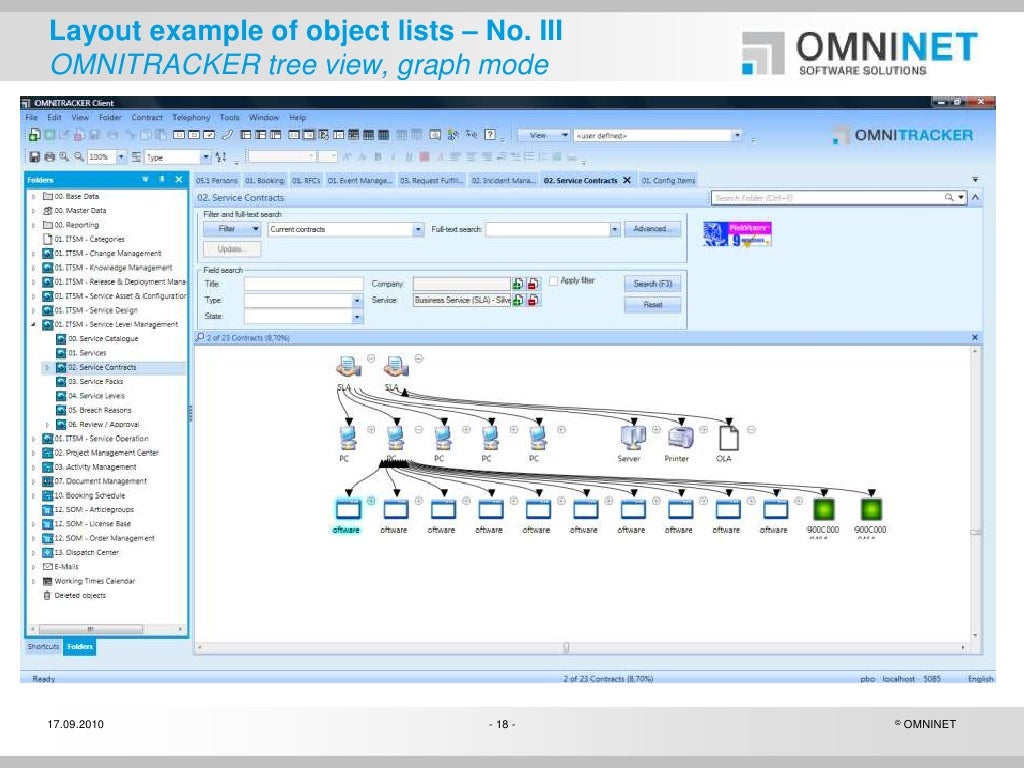Click the Reset button

click(x=652, y=304)
